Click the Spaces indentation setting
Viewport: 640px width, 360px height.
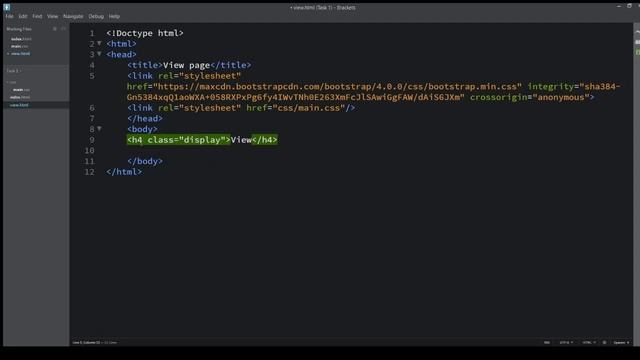(620, 342)
